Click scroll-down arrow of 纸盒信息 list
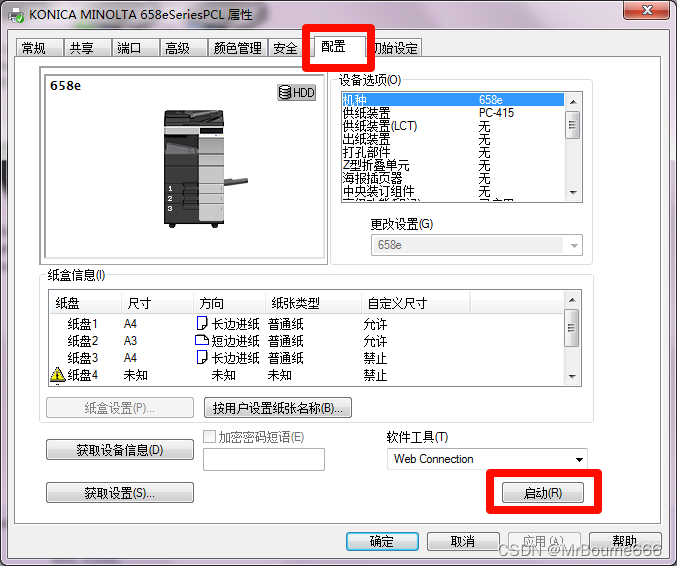Viewport: 677px width, 566px height. tap(572, 376)
